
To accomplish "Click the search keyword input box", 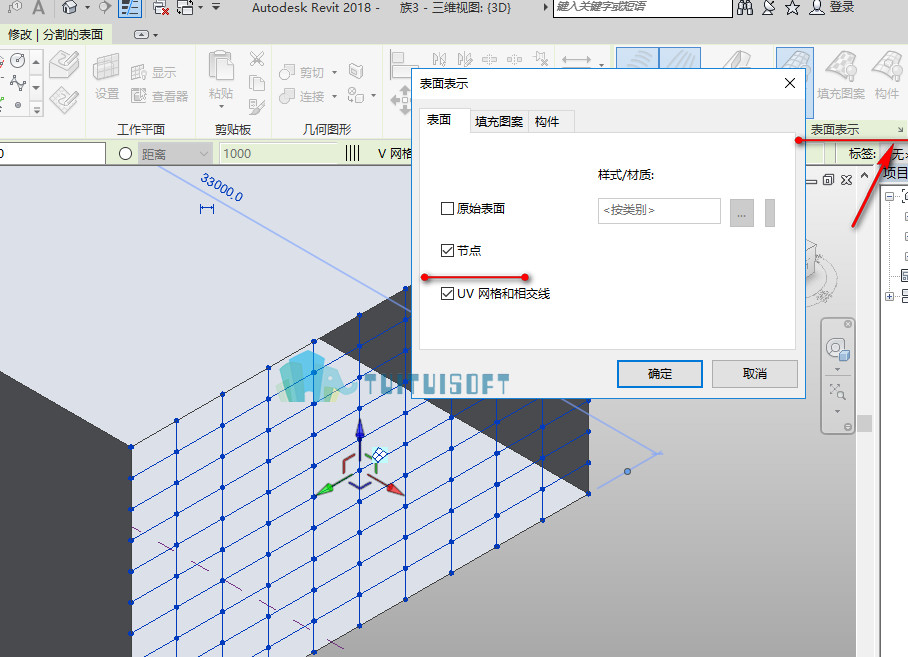I will point(643,8).
